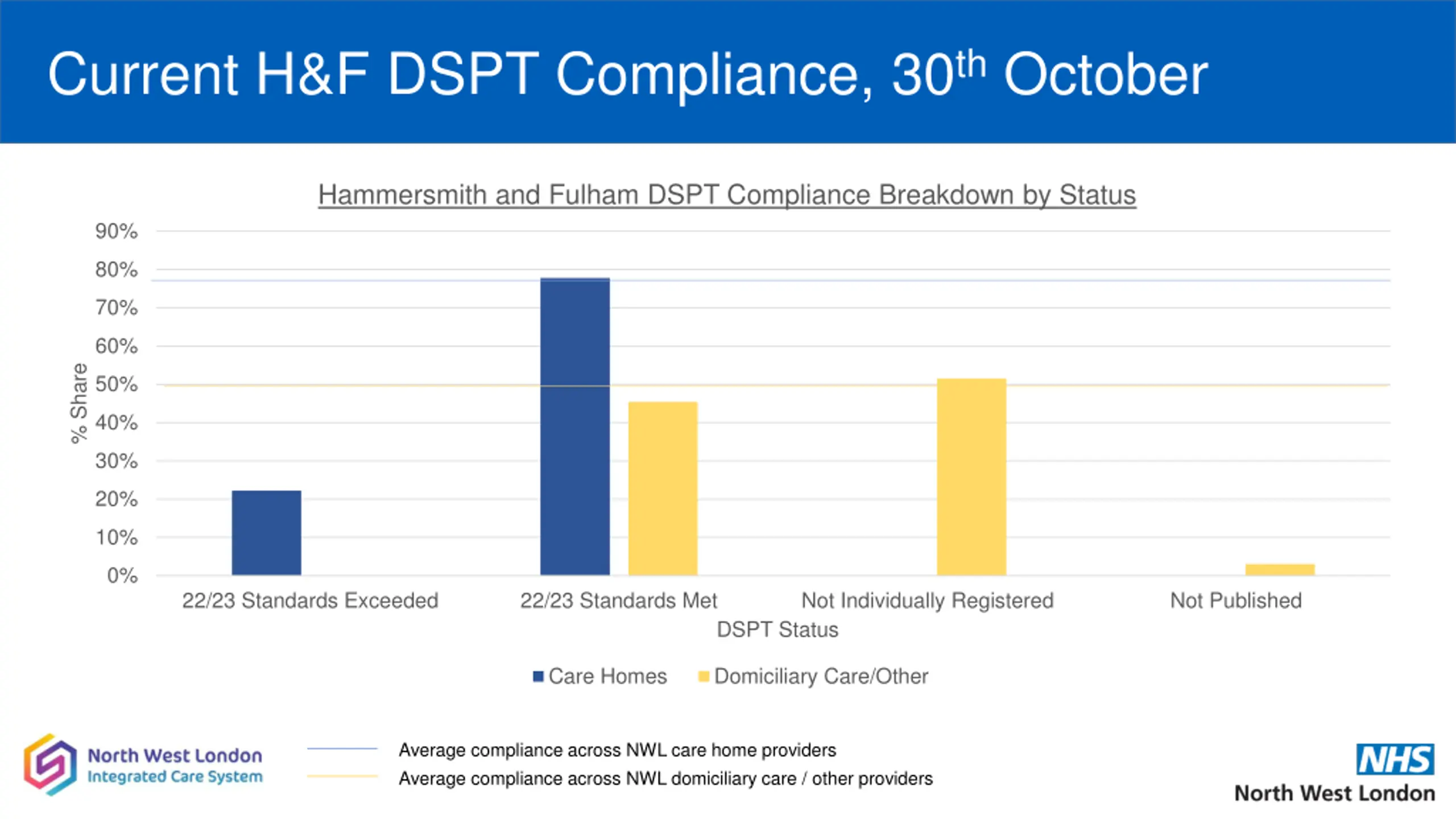Image resolution: width=1456 pixels, height=819 pixels.
Task: Select the Not Individually Registered yellow bar
Action: tap(971, 477)
